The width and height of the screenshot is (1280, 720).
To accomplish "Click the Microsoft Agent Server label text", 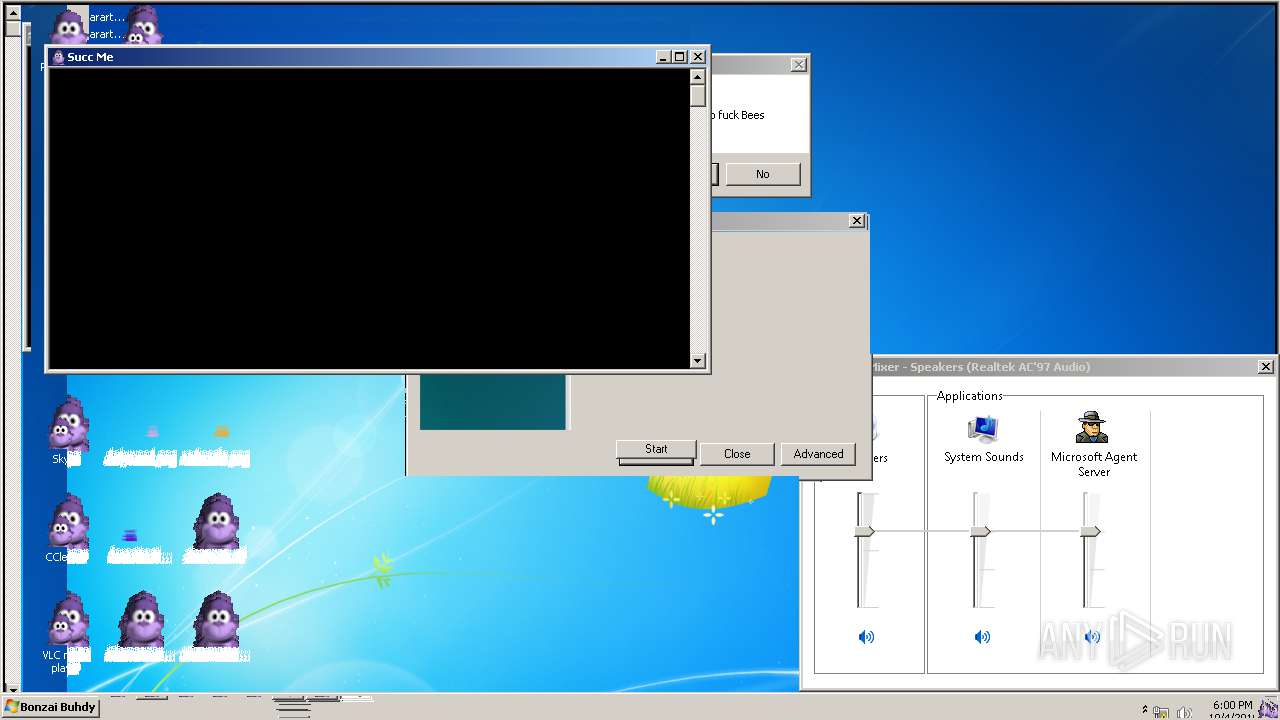I will tap(1094, 464).
